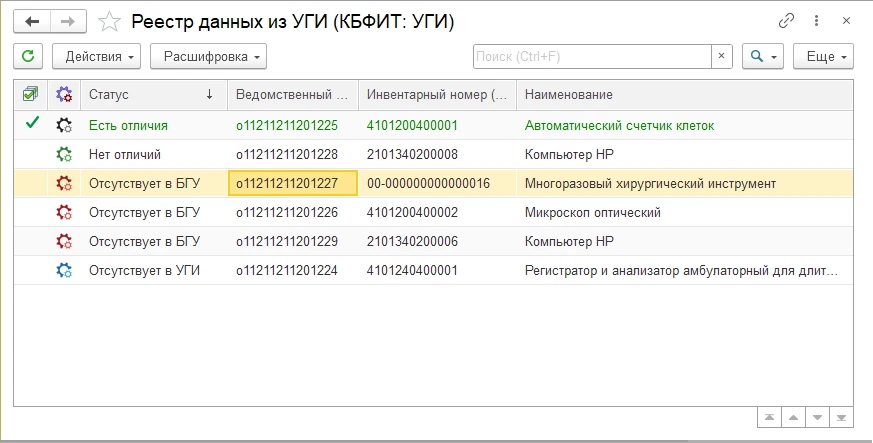Click the green gear icon of Нет отличий row
This screenshot has width=873, height=443.
click(64, 154)
